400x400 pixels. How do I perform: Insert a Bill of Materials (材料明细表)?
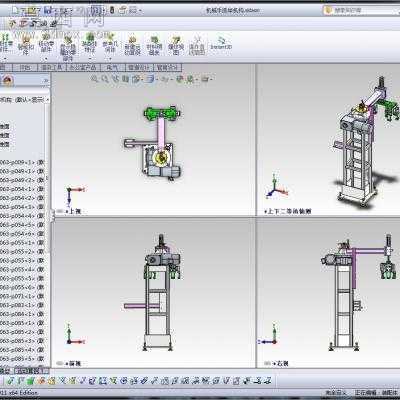pos(154,45)
